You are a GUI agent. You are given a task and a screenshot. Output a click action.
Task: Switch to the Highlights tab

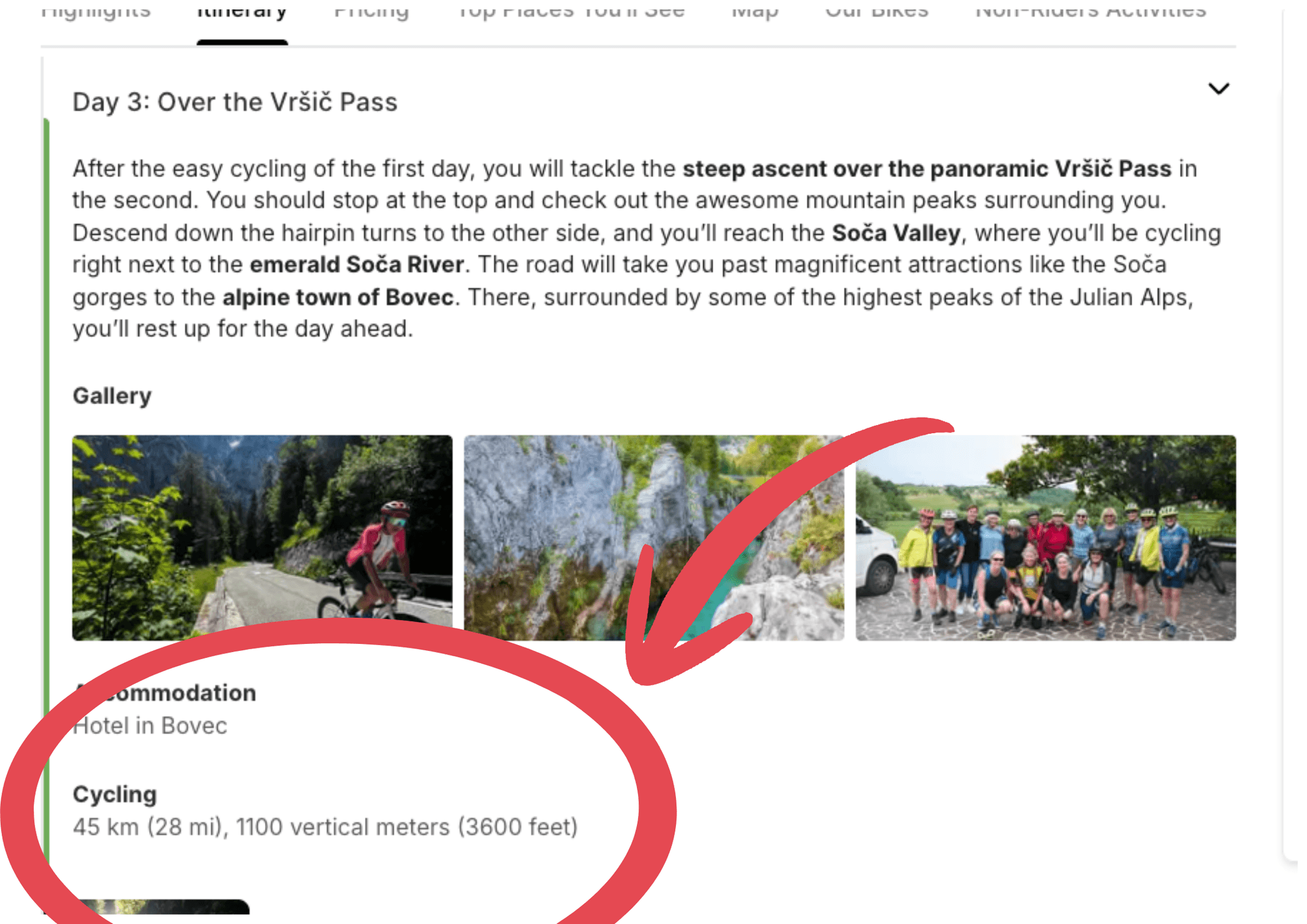click(x=96, y=10)
